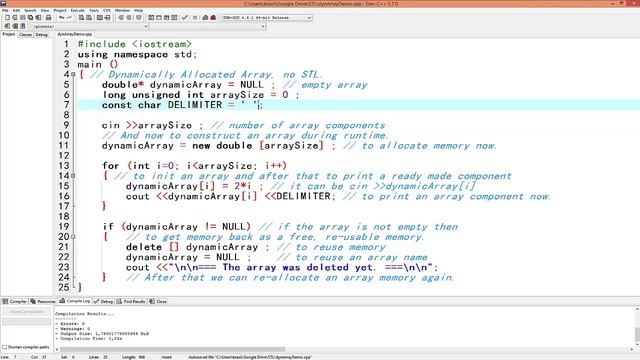This screenshot has height=360, width=640.
Task: Open the Compile Log bottom tab
Action: (x=75, y=301)
